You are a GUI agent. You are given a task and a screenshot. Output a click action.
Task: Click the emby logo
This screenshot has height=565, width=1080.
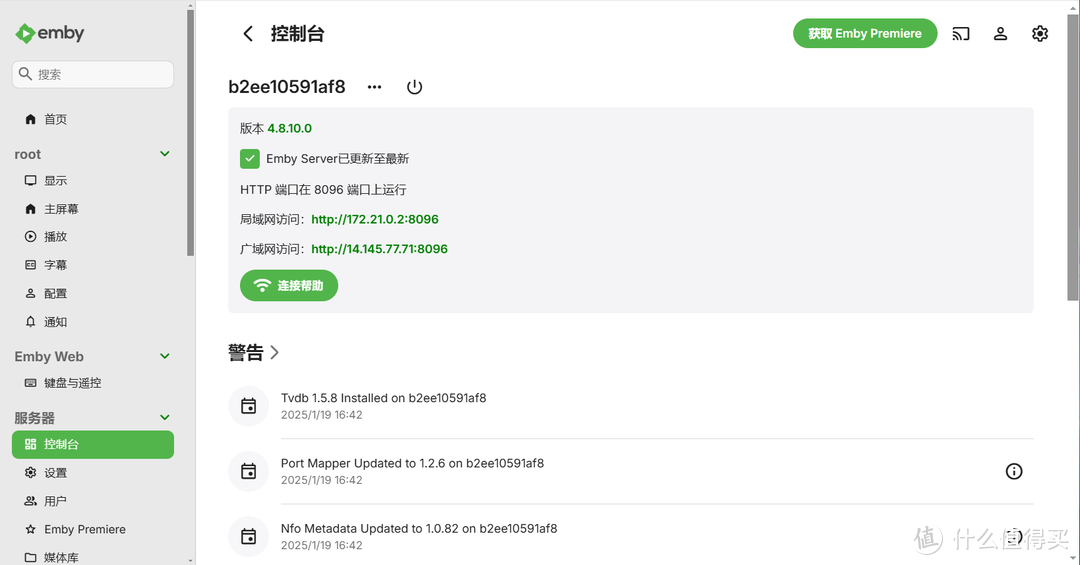pos(50,33)
